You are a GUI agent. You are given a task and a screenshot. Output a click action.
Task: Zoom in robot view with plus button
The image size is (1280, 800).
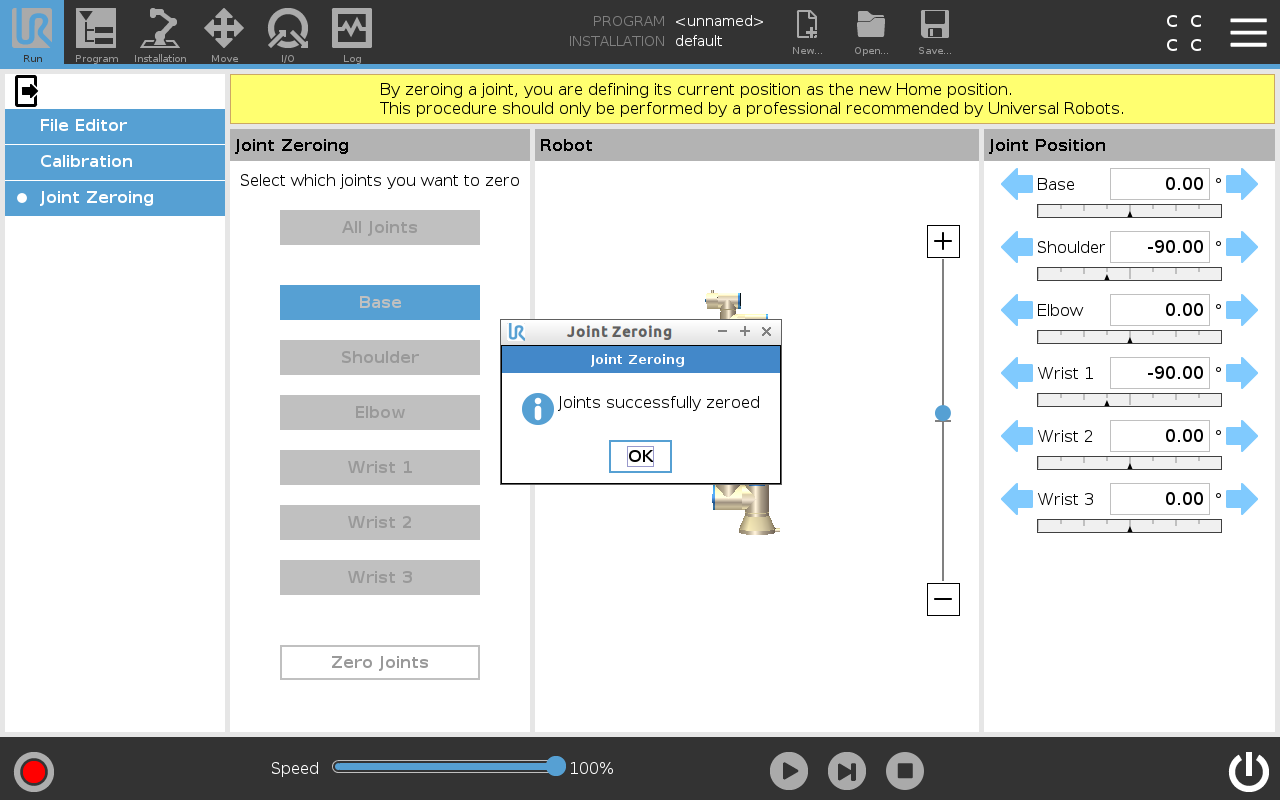(x=943, y=241)
